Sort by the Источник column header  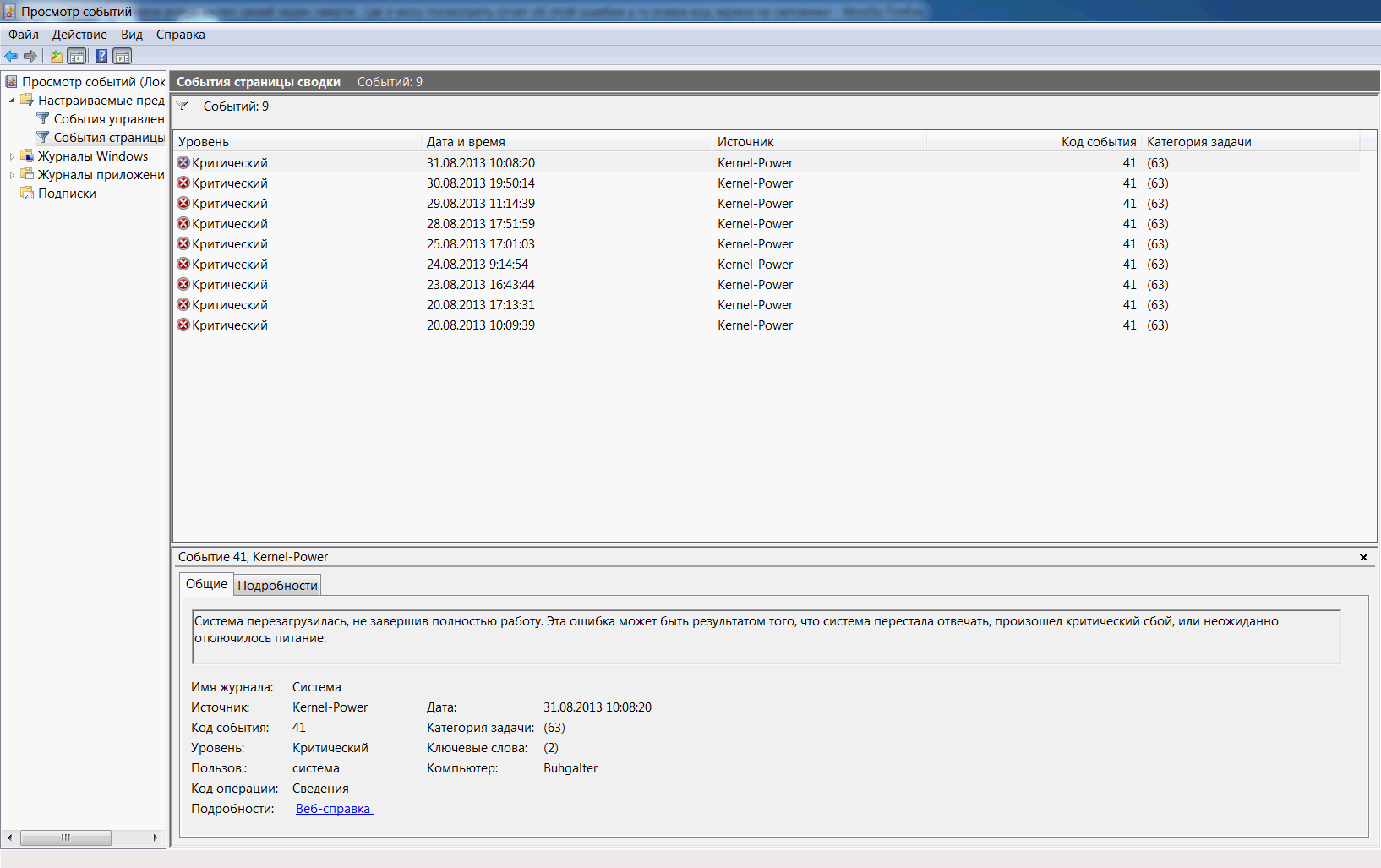819,142
